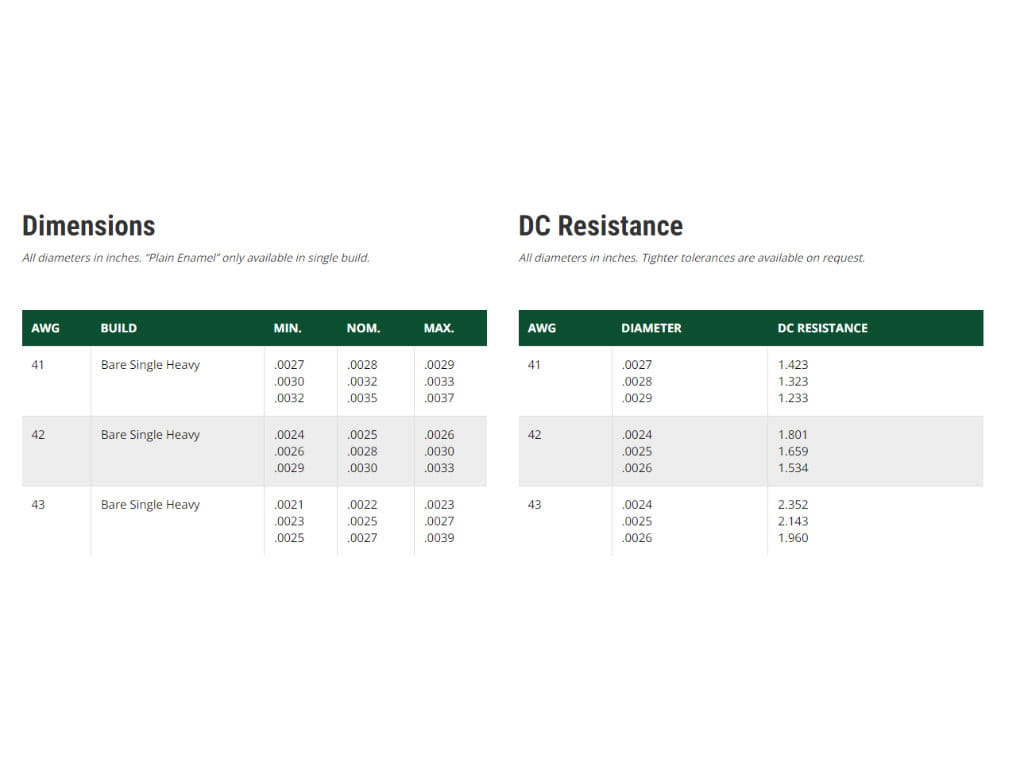Select the 1.659 resistance value
Image resolution: width=1024 pixels, height=768 pixels.
793,451
